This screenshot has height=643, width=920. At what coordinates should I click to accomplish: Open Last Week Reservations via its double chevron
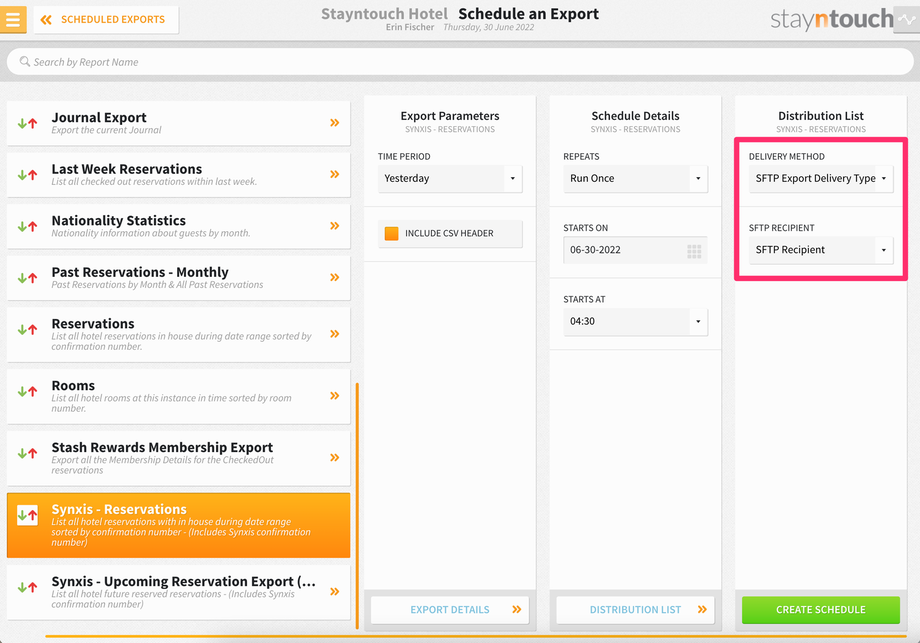(x=334, y=174)
